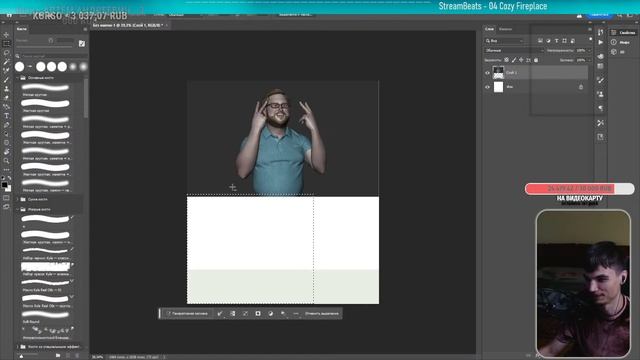
Task: Filter layers by shape type icon
Action: pyautogui.click(x=564, y=41)
